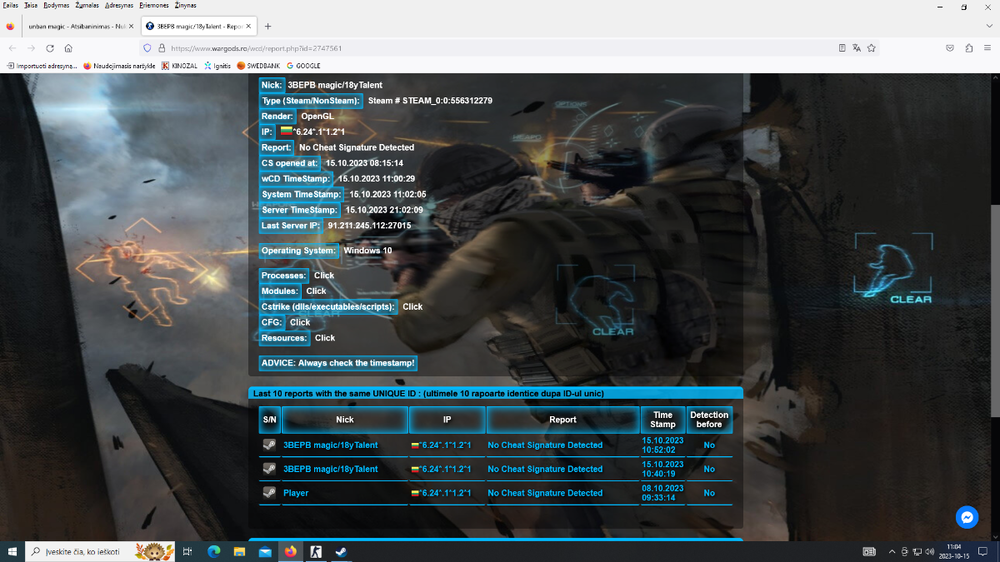Click the browser forward arrow
Viewport: 1000px width, 562px height.
click(31, 48)
